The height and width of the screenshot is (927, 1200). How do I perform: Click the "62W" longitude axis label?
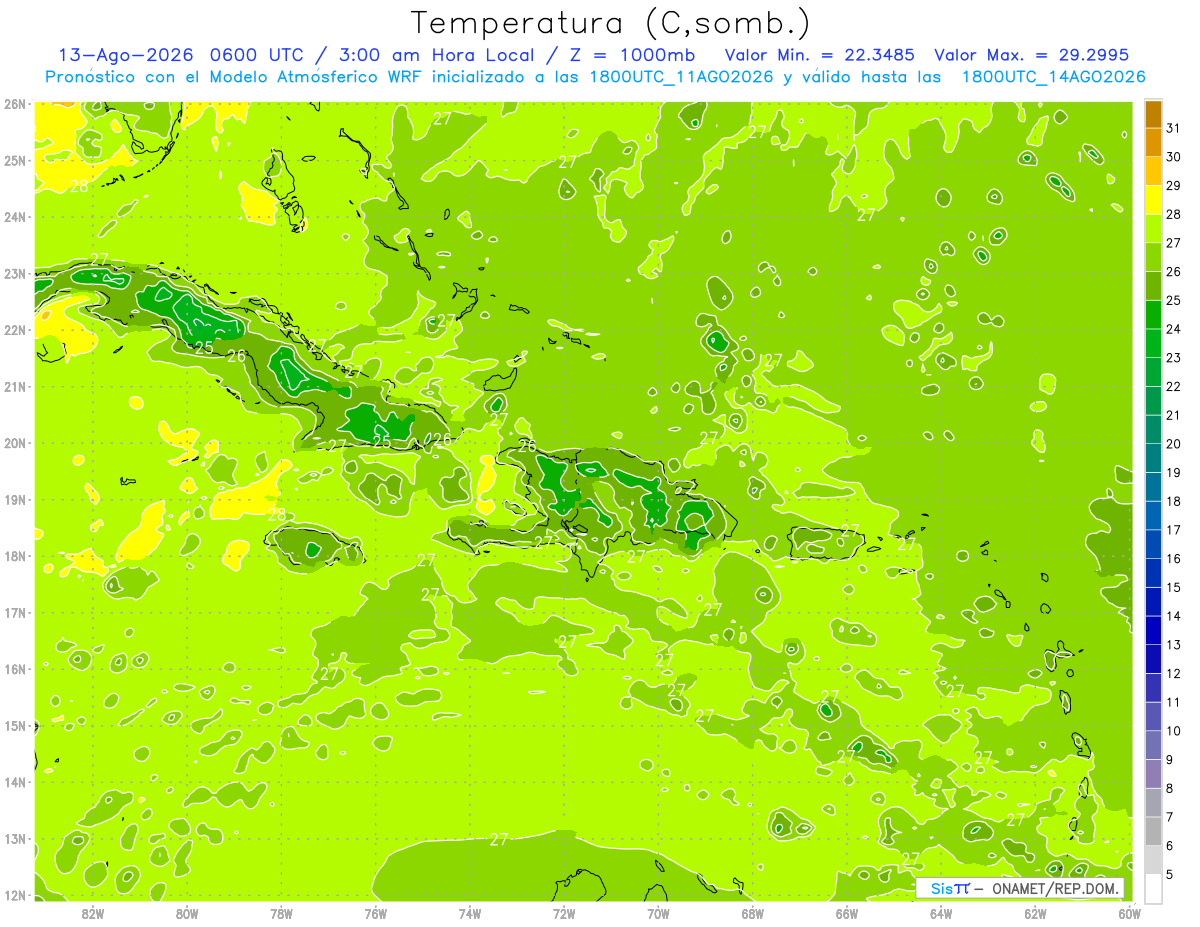[x=1035, y=913]
